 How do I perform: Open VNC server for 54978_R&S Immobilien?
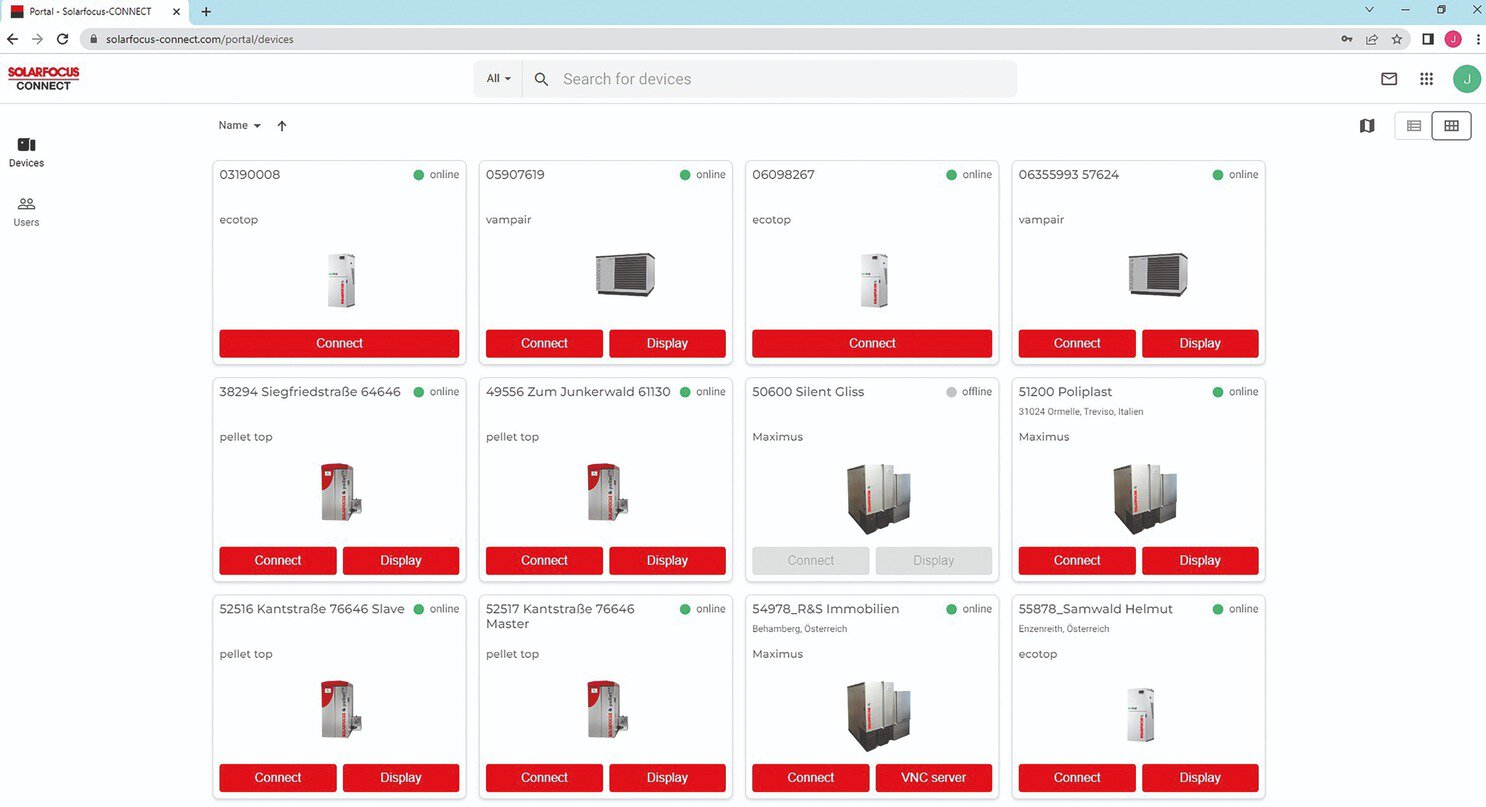pyautogui.click(x=934, y=777)
